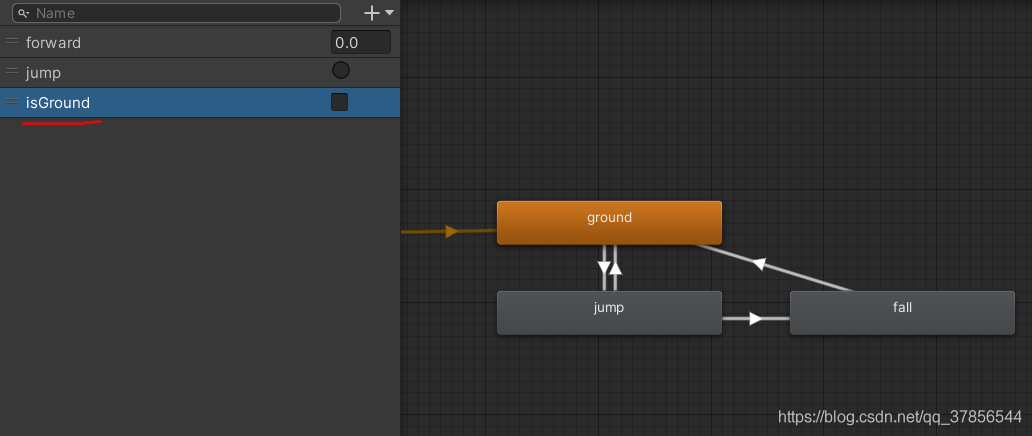Select the entry transition arrow to ground
Viewport: 1032px width, 436px height.
[x=450, y=232]
